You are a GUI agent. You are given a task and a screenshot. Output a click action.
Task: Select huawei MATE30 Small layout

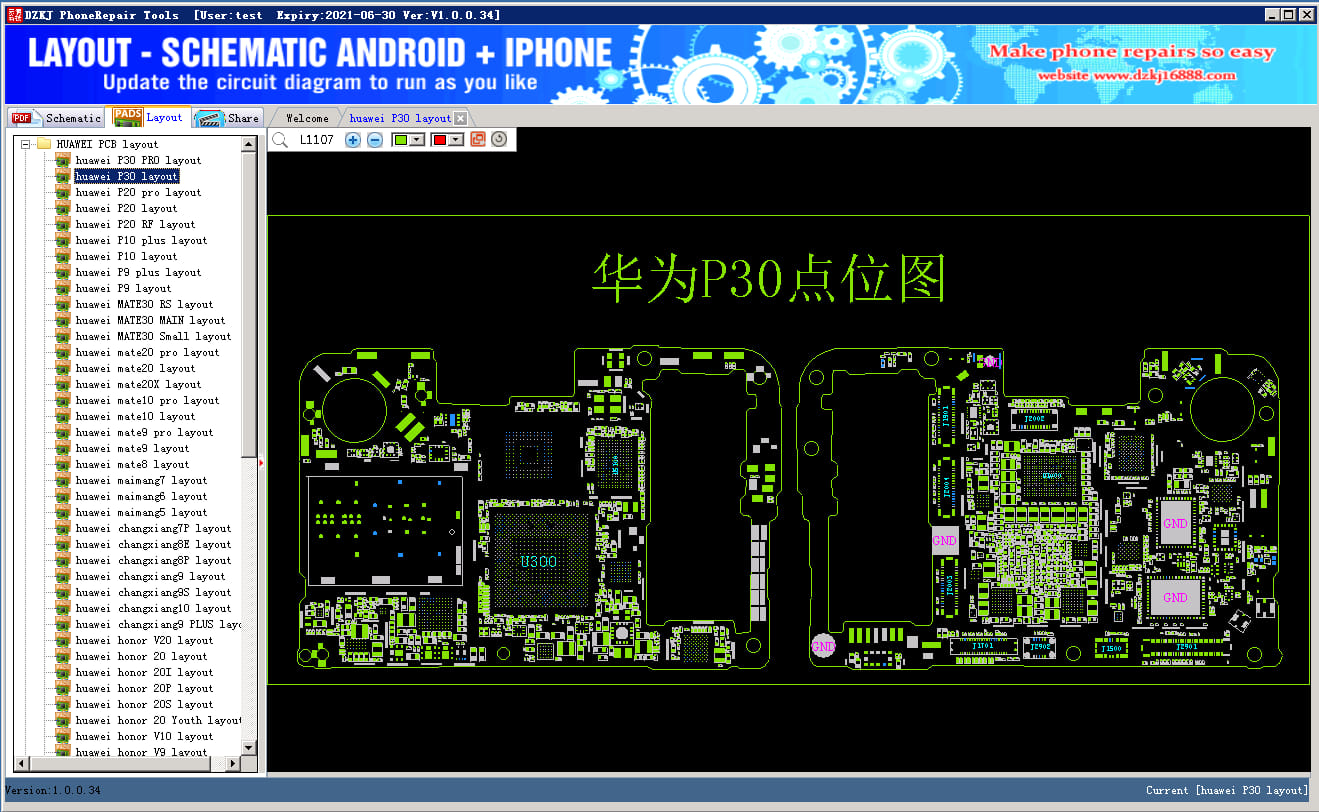click(x=153, y=336)
